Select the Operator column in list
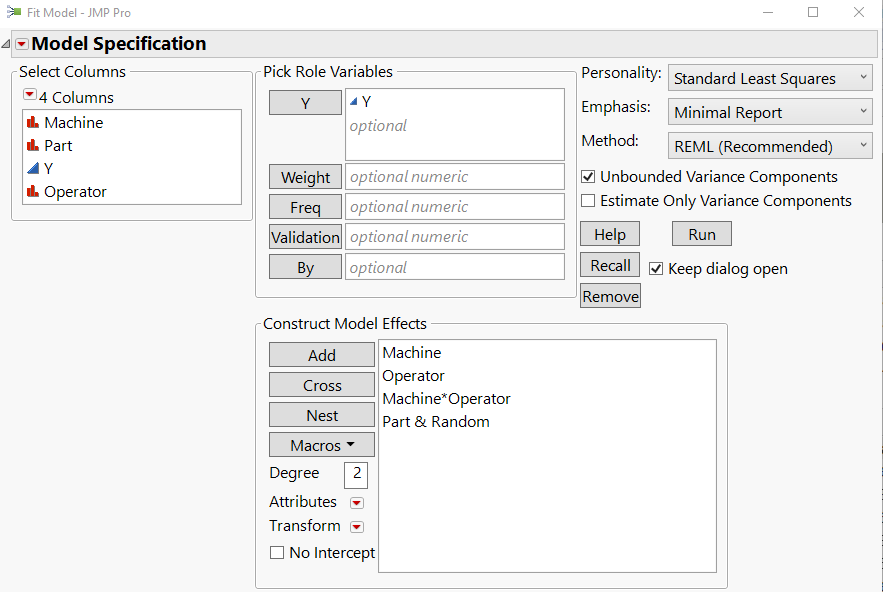 click(75, 191)
